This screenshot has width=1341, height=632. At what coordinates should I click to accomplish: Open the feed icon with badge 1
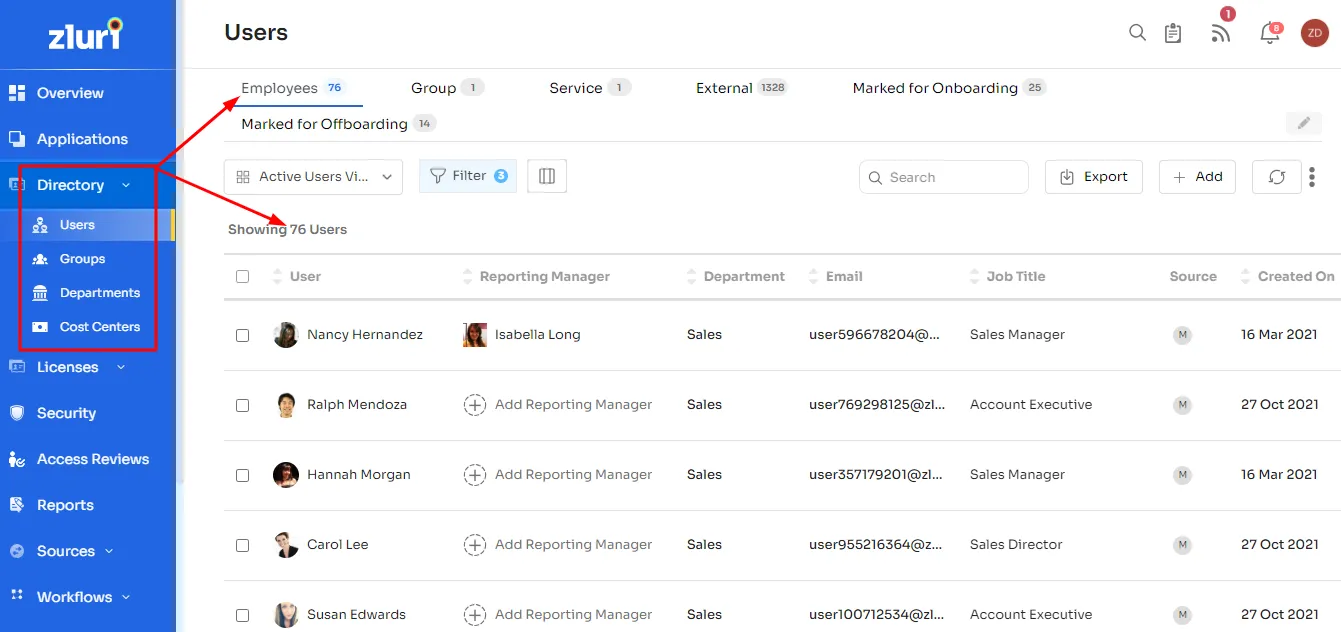click(x=1221, y=33)
